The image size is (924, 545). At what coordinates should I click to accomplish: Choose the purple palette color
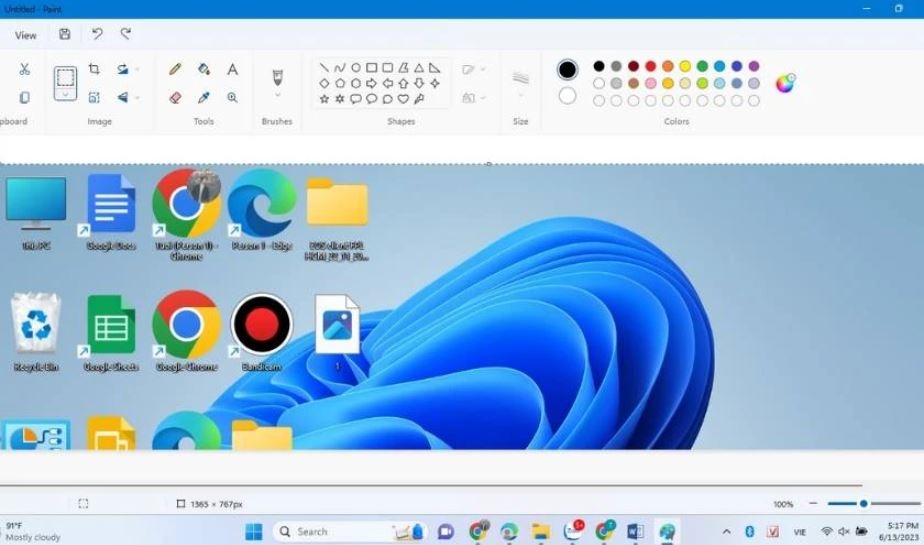754,66
